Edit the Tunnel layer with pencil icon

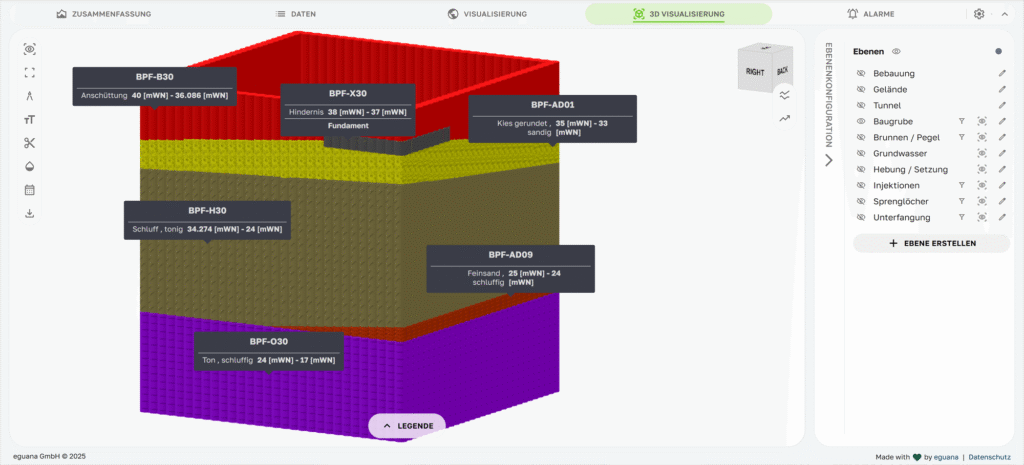tap(1002, 105)
